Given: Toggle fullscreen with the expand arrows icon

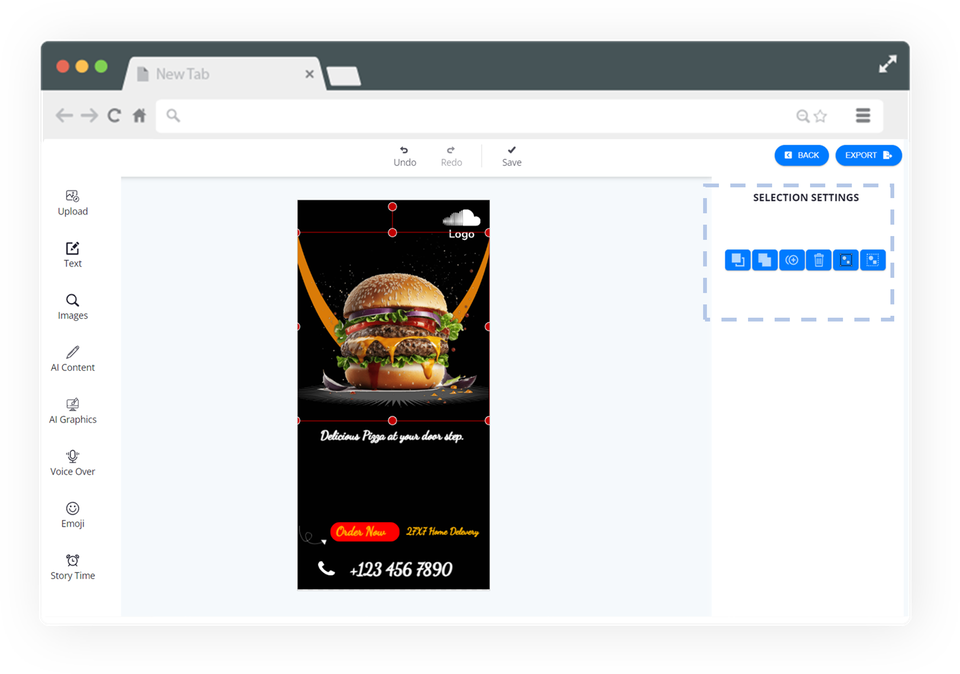Looking at the screenshot, I should point(888,64).
